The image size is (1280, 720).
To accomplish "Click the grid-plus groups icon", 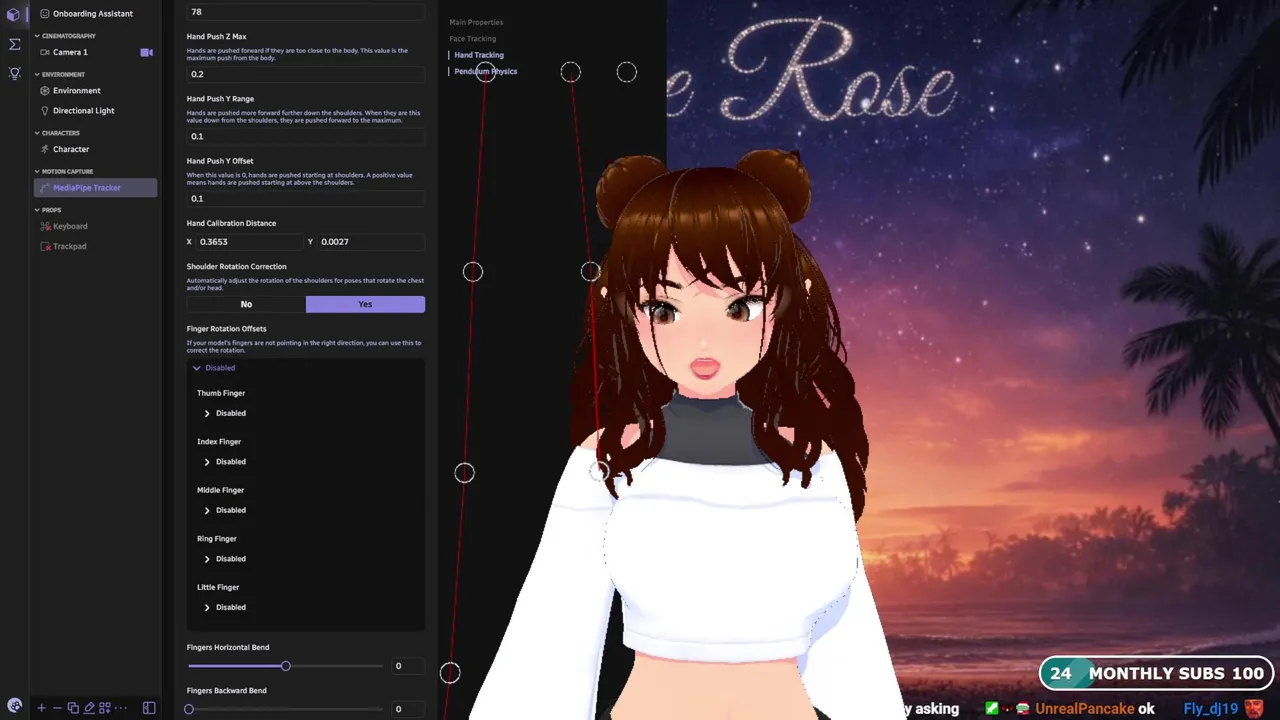I will 104,708.
